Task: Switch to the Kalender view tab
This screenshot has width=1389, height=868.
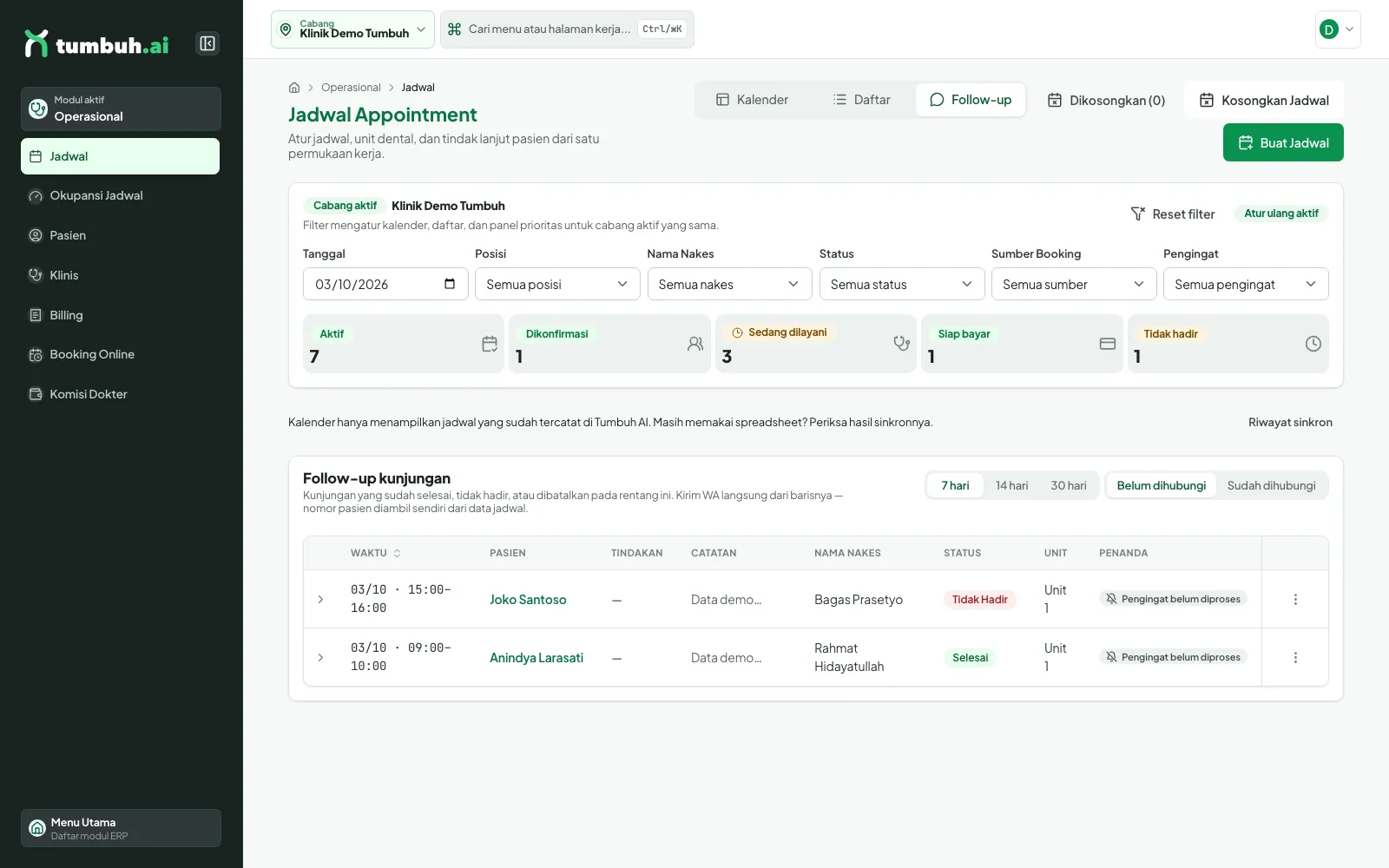Action: click(x=752, y=100)
